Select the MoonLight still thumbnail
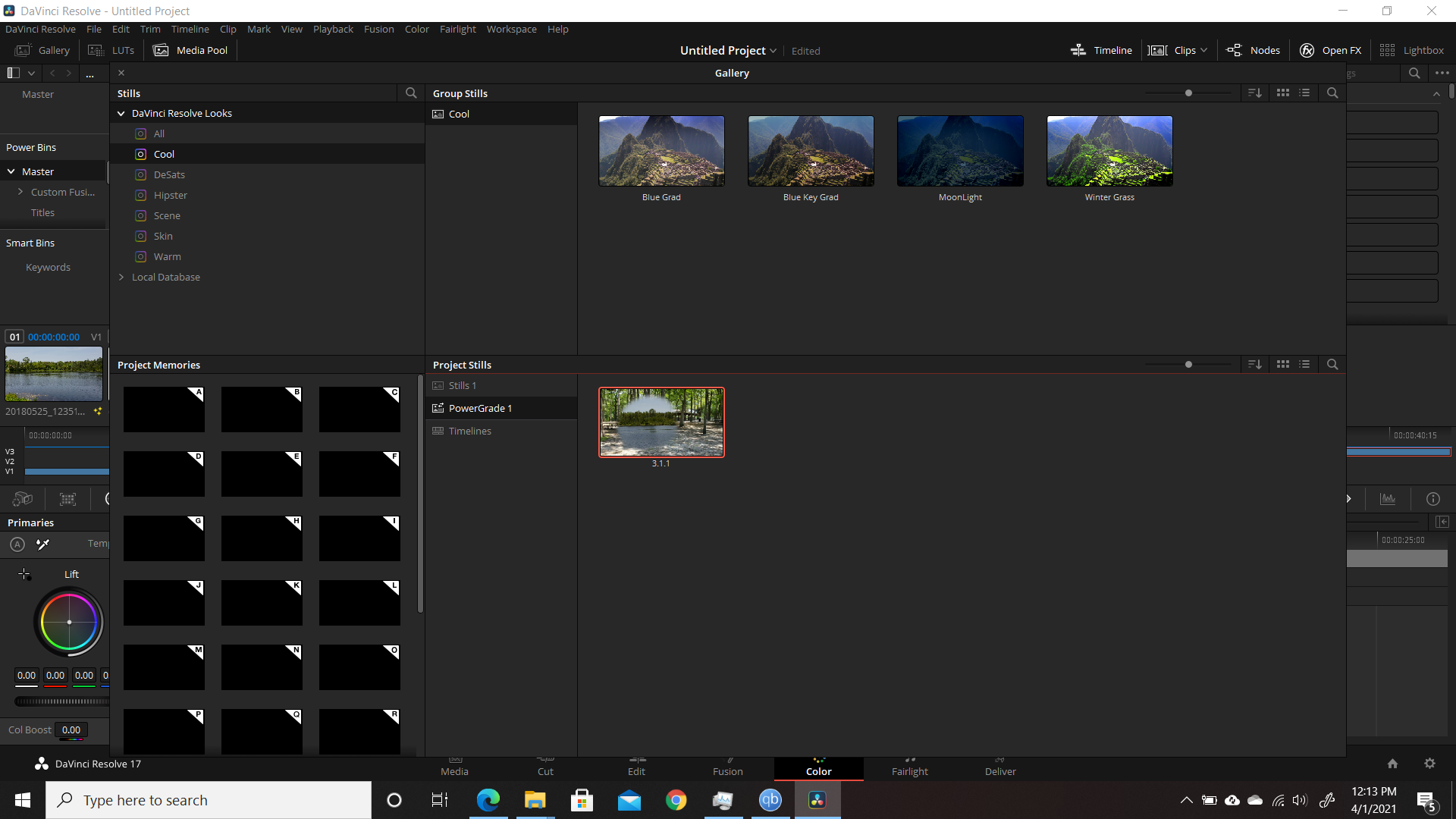This screenshot has height=819, width=1456. click(960, 151)
